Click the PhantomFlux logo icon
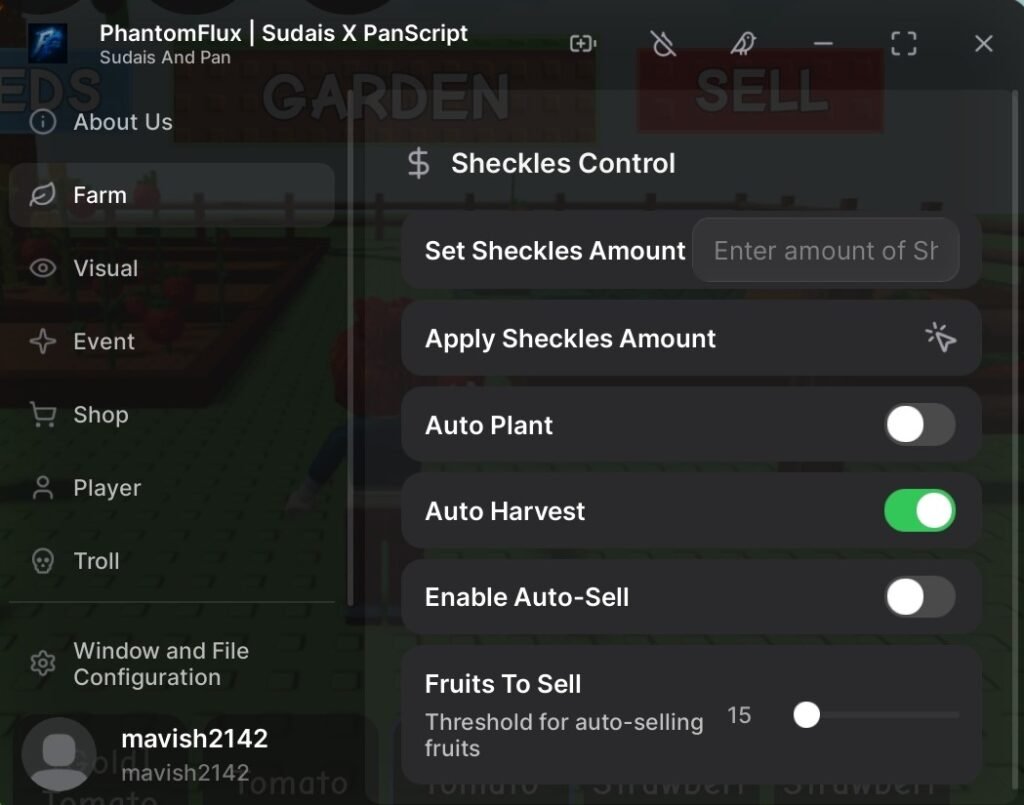1024x805 pixels. pyautogui.click(x=47, y=43)
